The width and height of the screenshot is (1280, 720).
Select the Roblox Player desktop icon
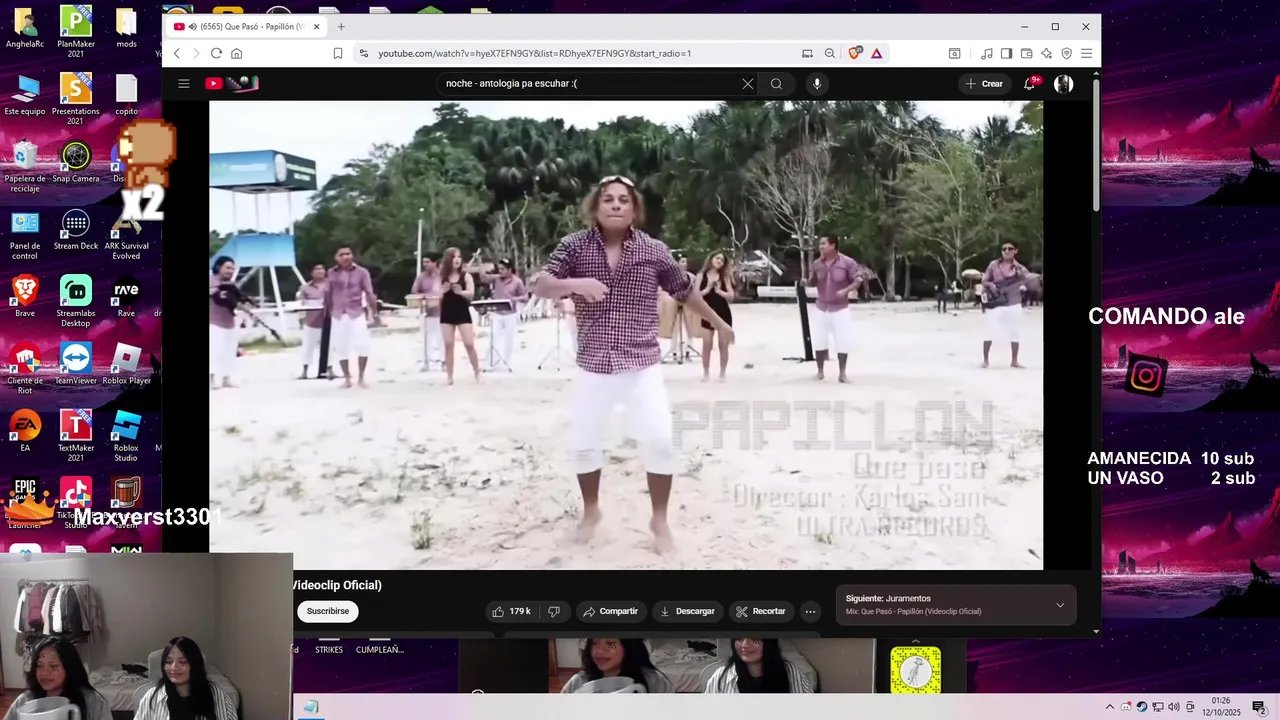click(x=126, y=364)
